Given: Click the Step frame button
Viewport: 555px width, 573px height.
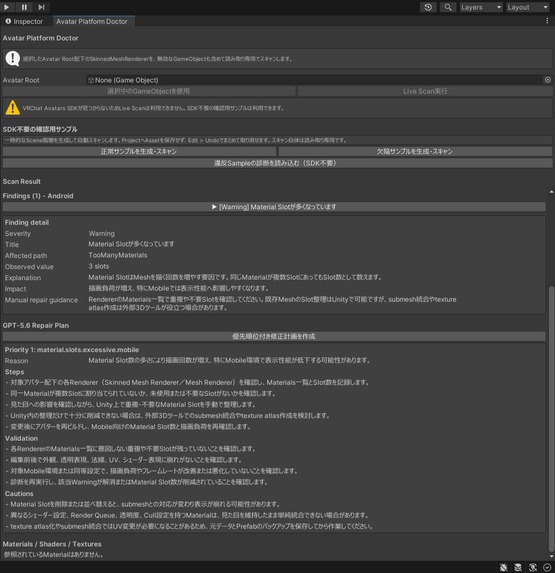Looking at the screenshot, I should [x=42, y=7].
